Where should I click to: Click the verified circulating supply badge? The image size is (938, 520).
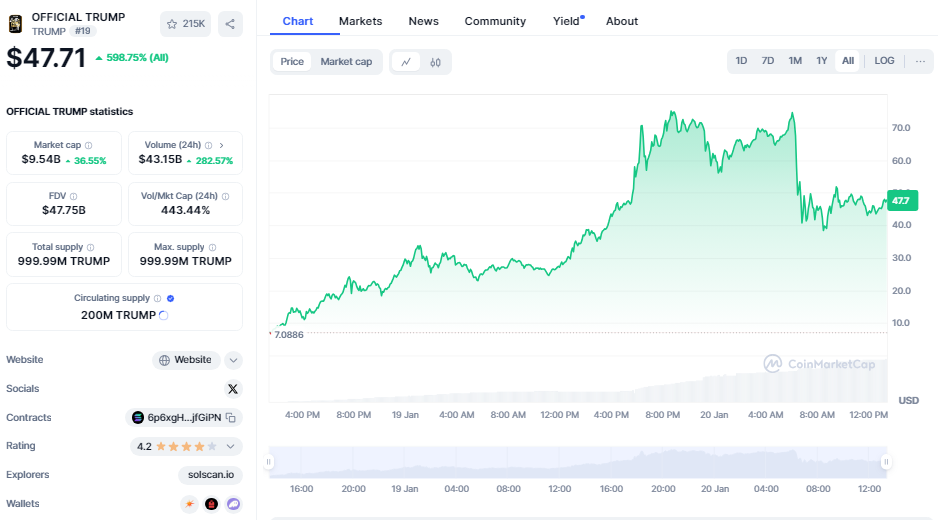pos(170,298)
